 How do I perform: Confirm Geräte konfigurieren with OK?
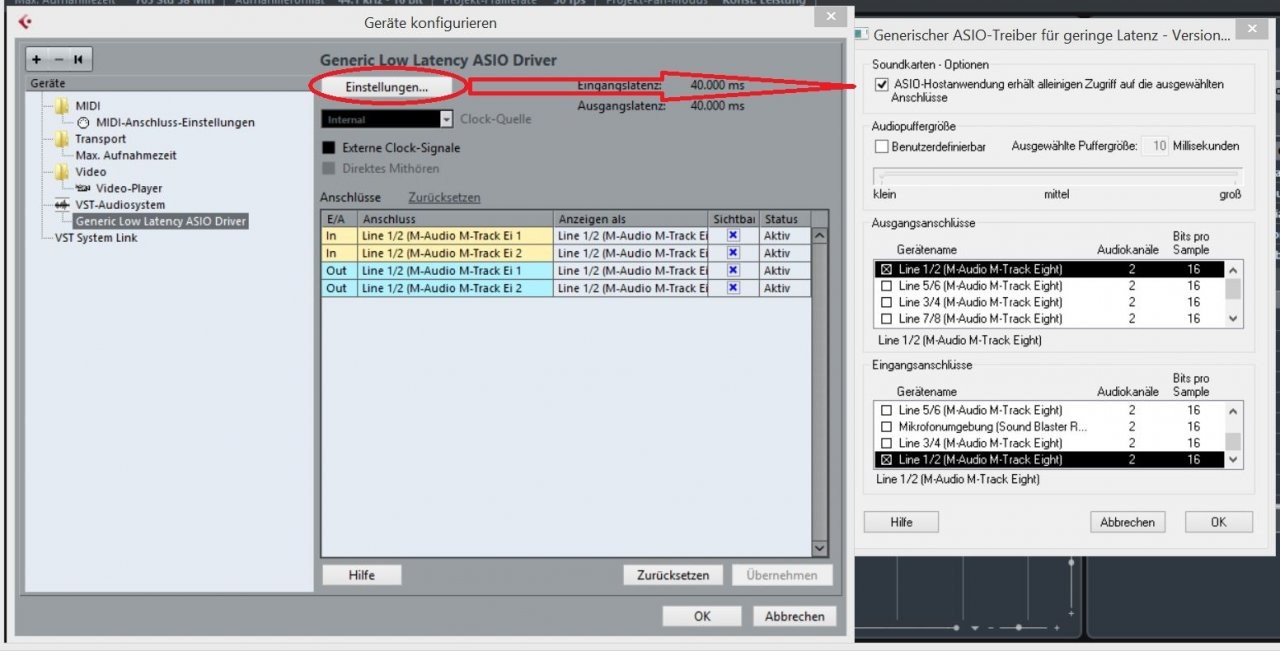[x=702, y=616]
